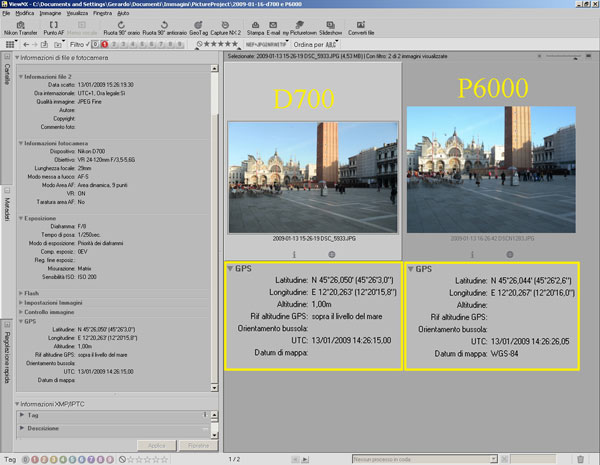Viewport: 600px width, 465px height.
Task: Open the Finestra menu
Action: coord(102,13)
